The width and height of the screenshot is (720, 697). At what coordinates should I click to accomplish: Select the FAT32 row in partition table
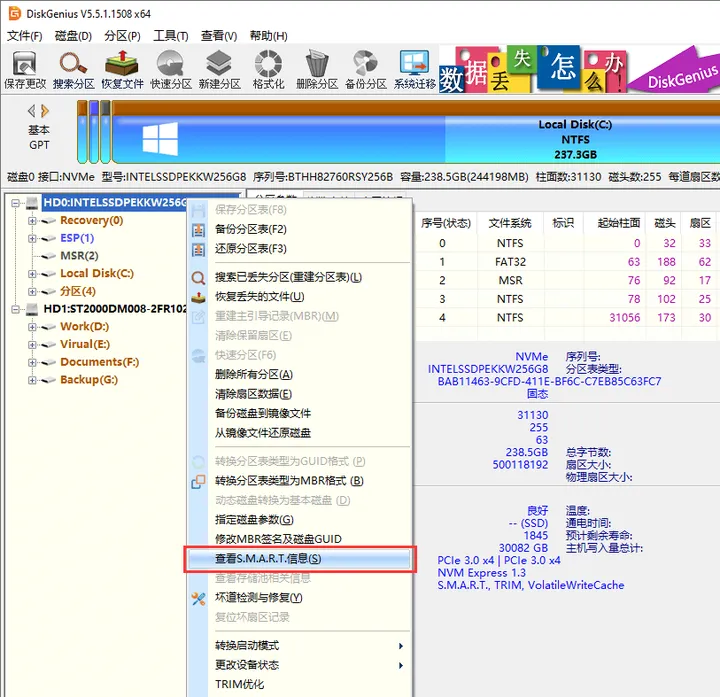(566, 262)
